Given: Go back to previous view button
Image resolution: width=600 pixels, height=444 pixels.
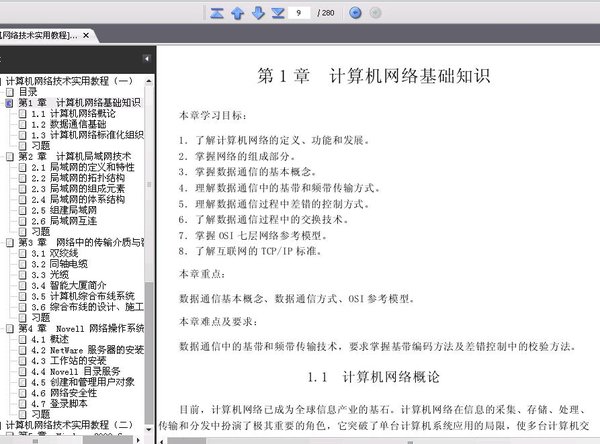Looking at the screenshot, I should pyautogui.click(x=355, y=13).
